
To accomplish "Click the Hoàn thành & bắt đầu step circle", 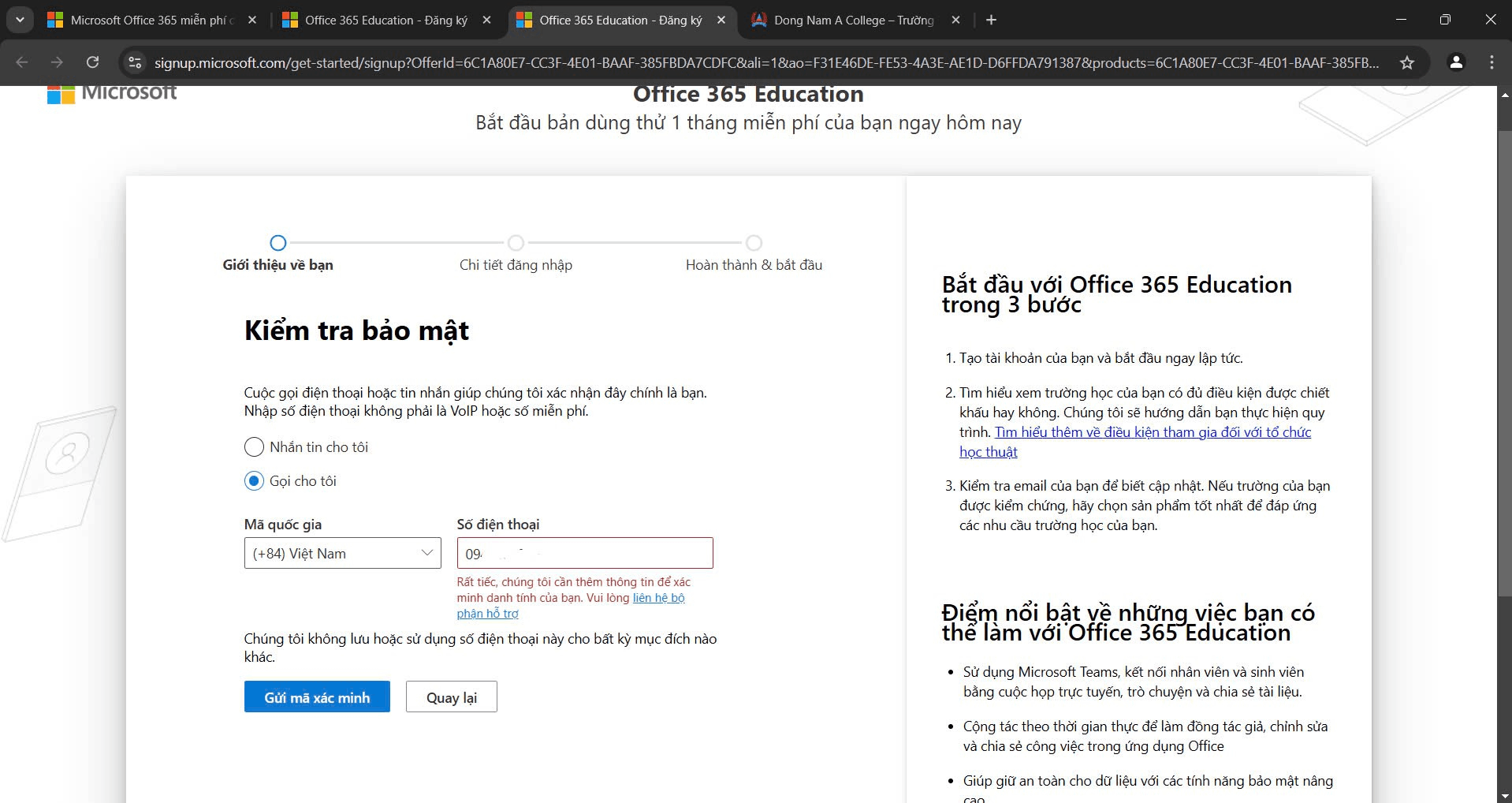I will click(754, 243).
